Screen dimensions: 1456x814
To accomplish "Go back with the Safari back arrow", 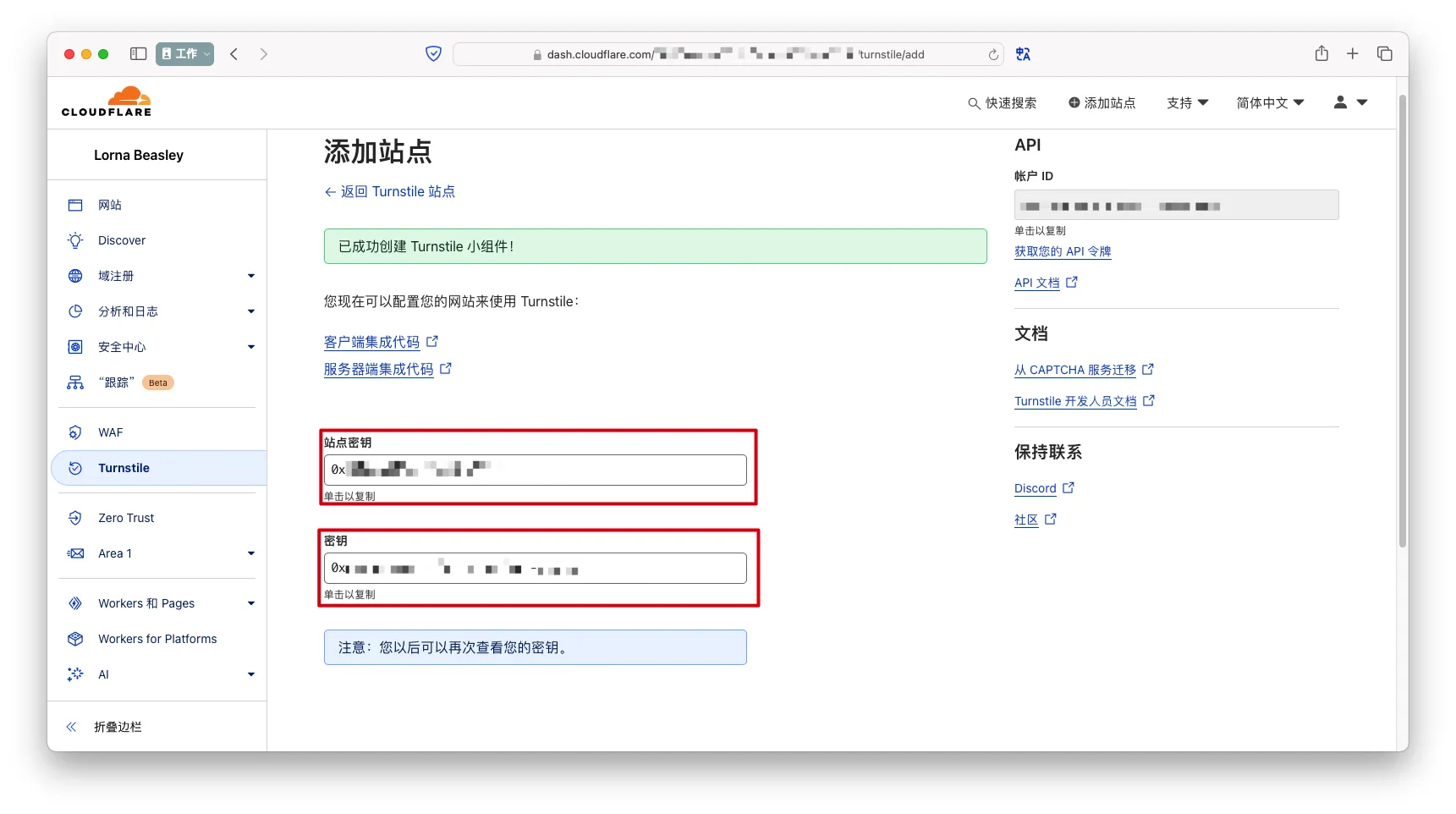I will 234,54.
